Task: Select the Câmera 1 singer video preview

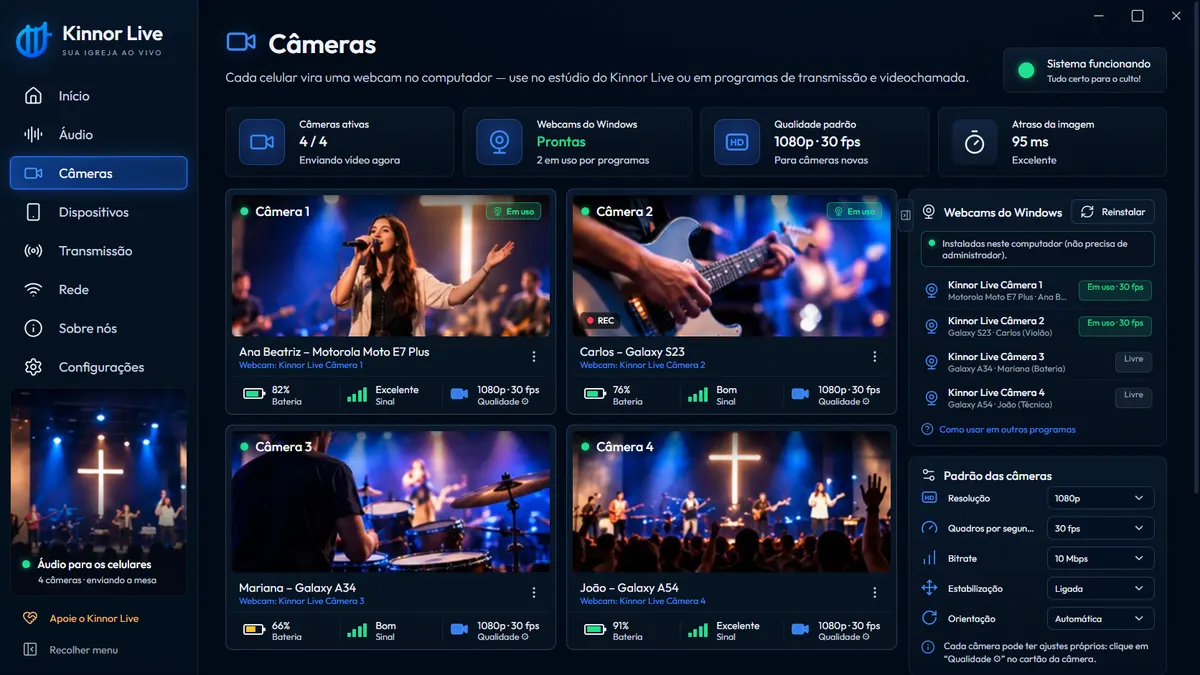Action: tap(391, 265)
